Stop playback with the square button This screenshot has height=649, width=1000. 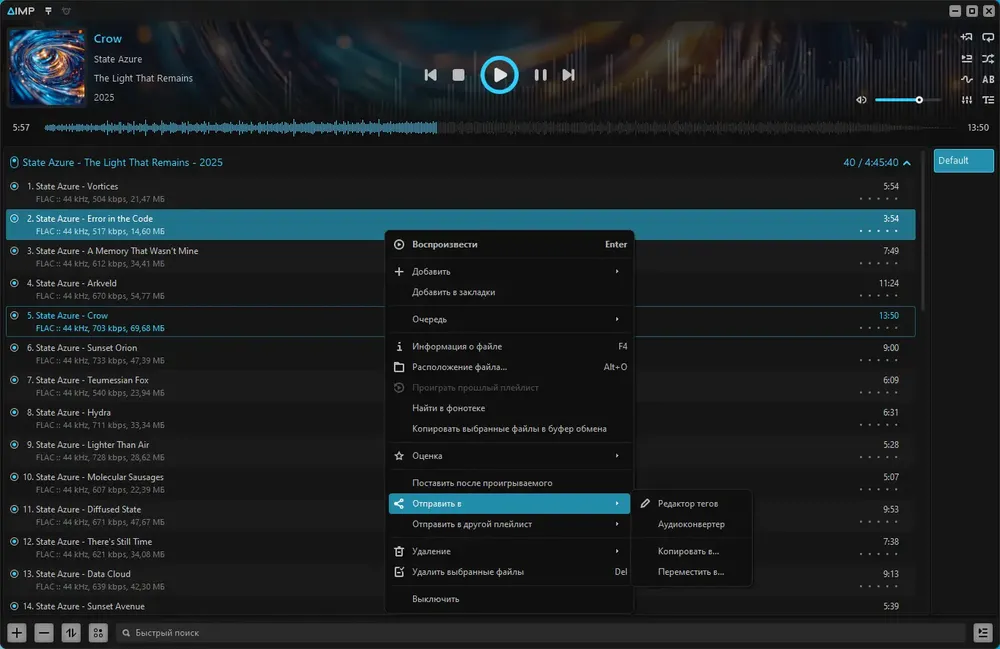coord(458,75)
